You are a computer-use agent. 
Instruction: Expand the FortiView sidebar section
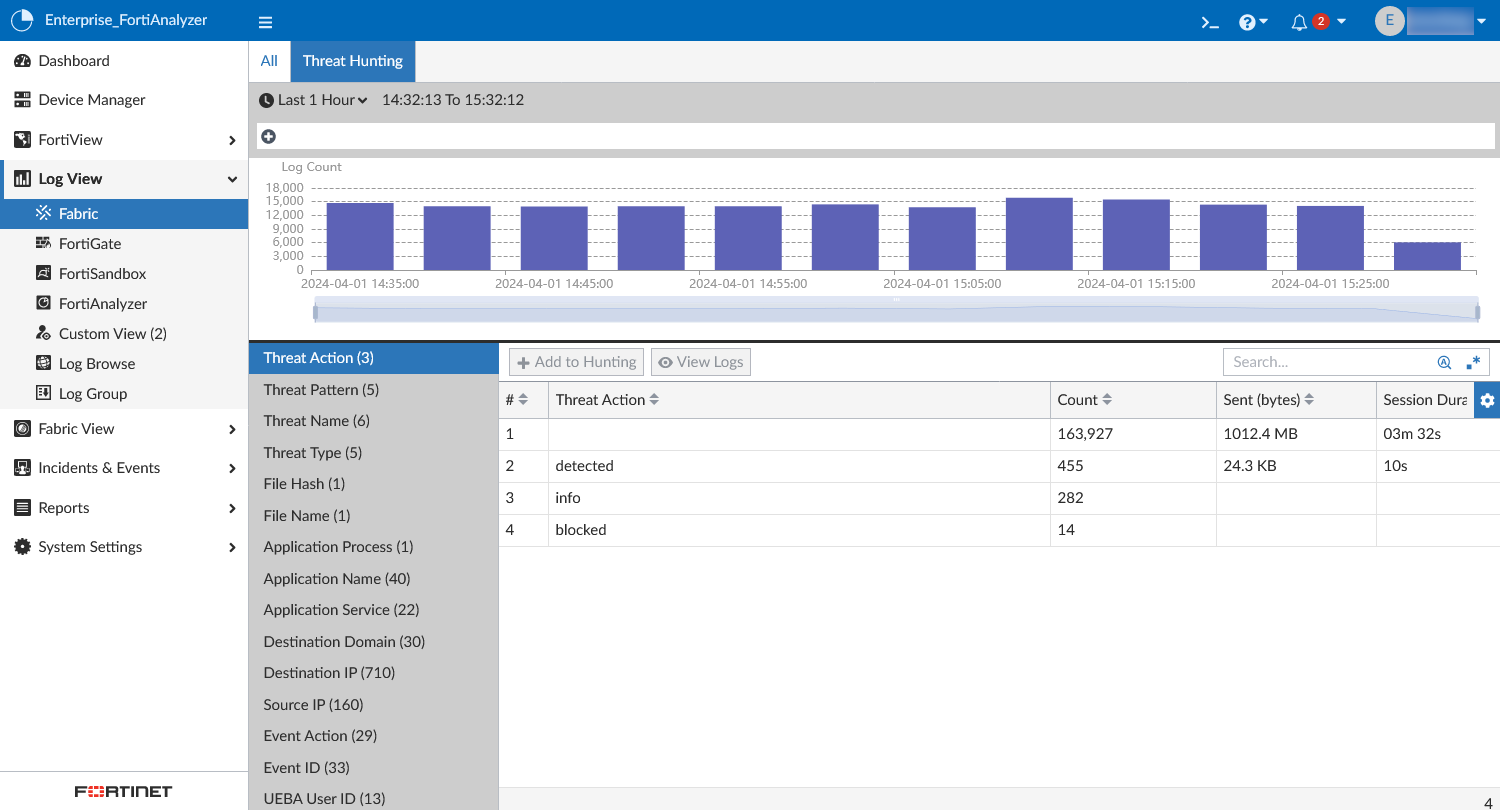coord(124,140)
